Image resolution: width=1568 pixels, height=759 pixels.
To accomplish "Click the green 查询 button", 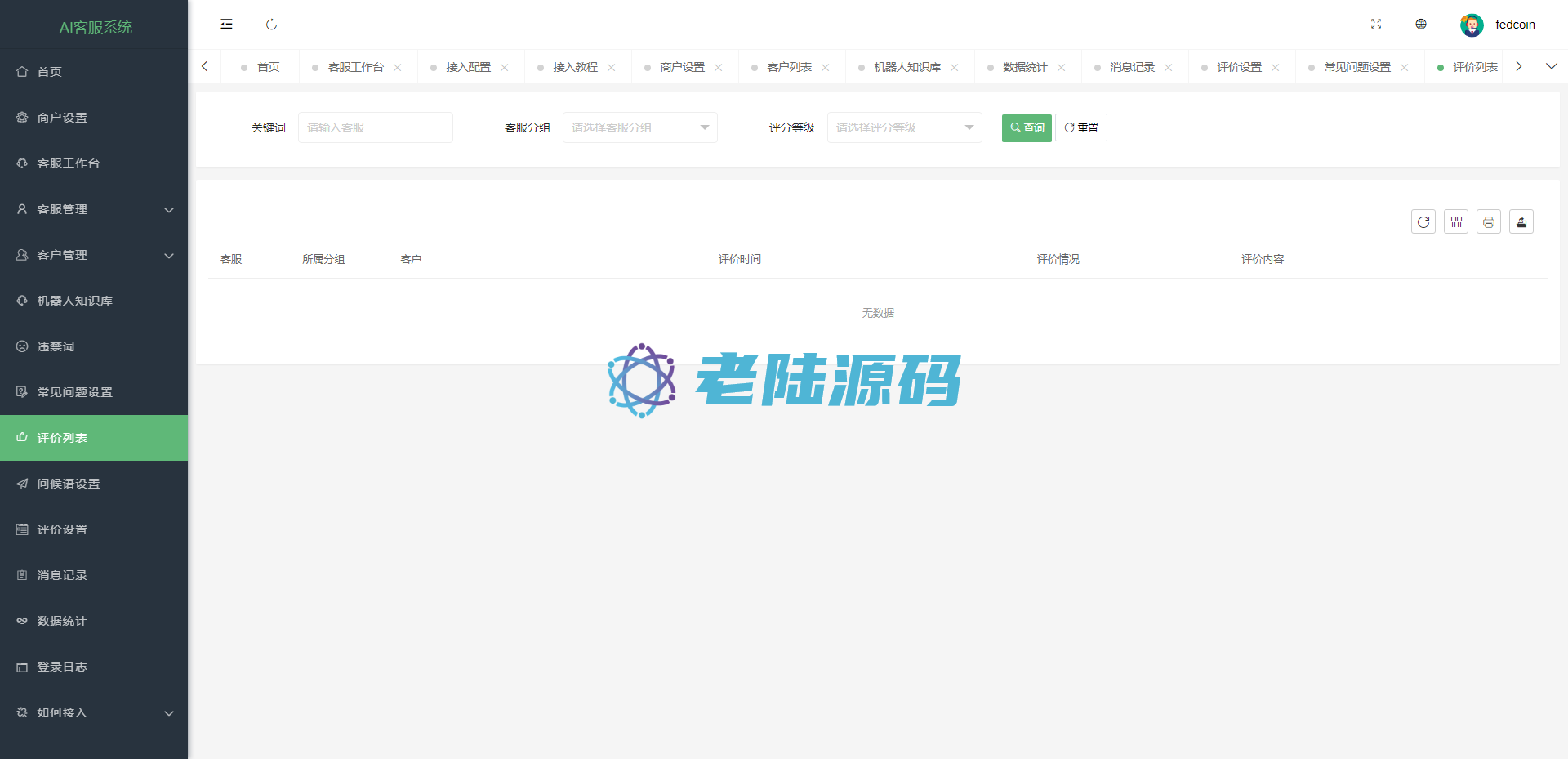I will 1027,127.
